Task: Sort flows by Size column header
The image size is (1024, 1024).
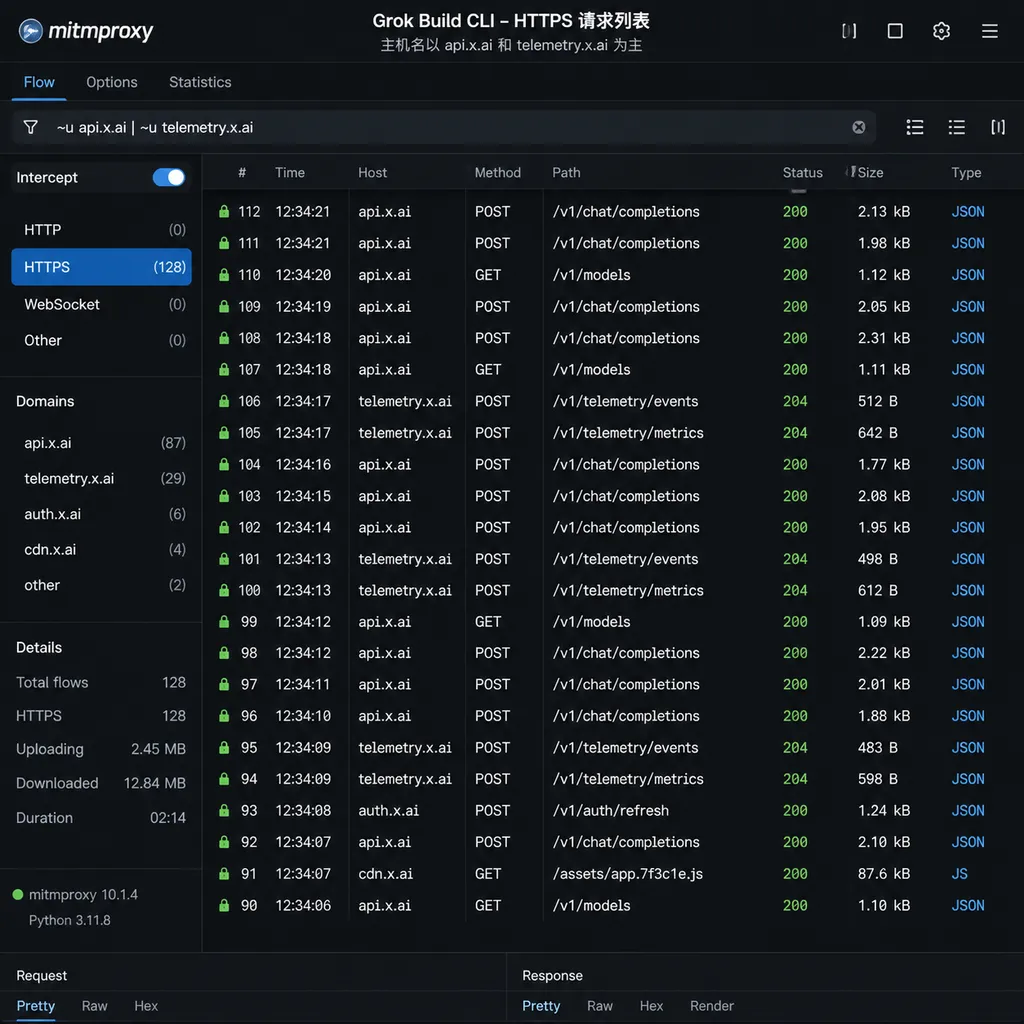Action: pyautogui.click(x=870, y=172)
